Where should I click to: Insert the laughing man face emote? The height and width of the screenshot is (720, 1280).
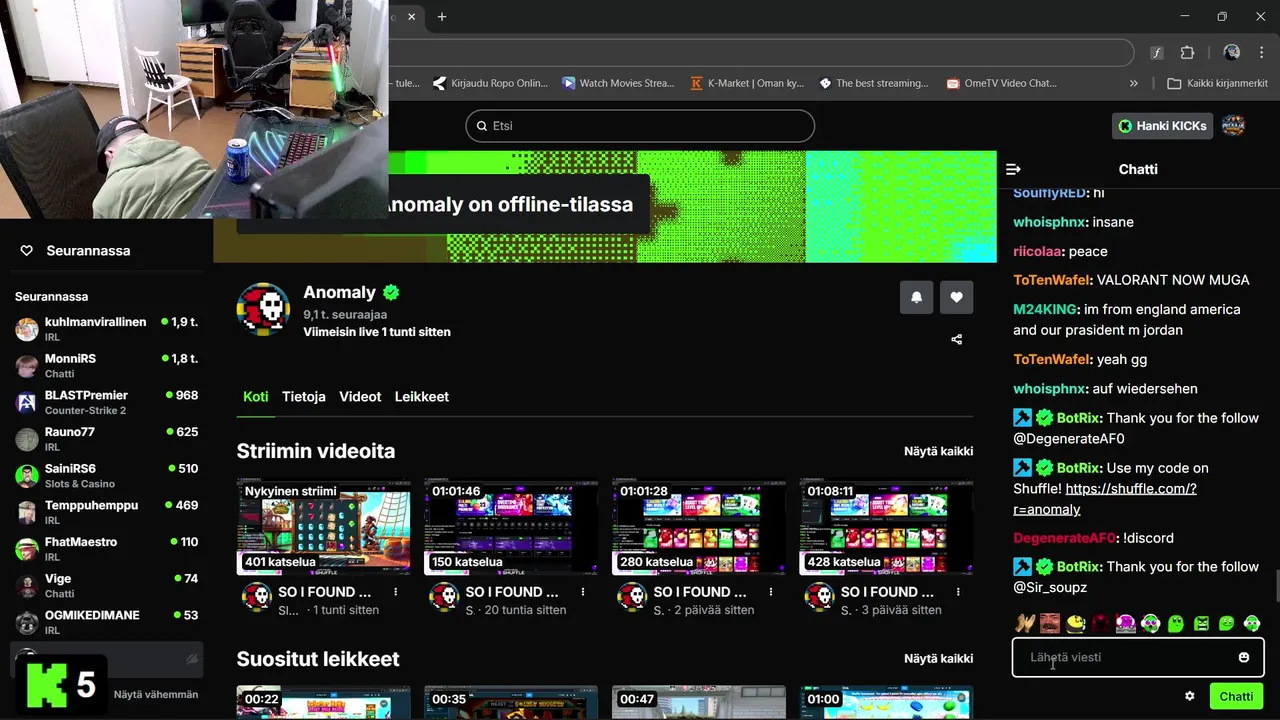tap(1049, 623)
